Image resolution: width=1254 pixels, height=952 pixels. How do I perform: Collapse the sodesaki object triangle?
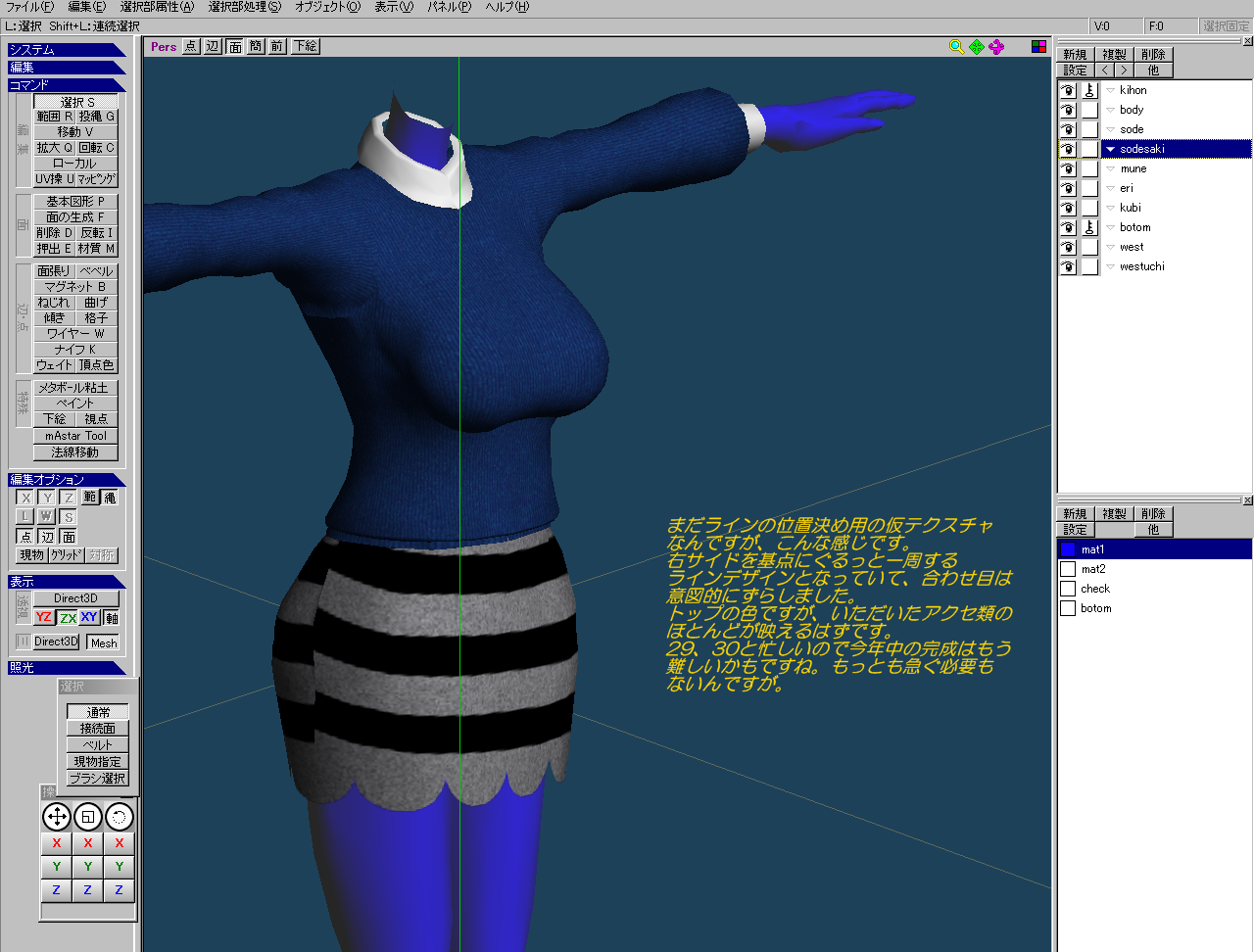click(1110, 149)
